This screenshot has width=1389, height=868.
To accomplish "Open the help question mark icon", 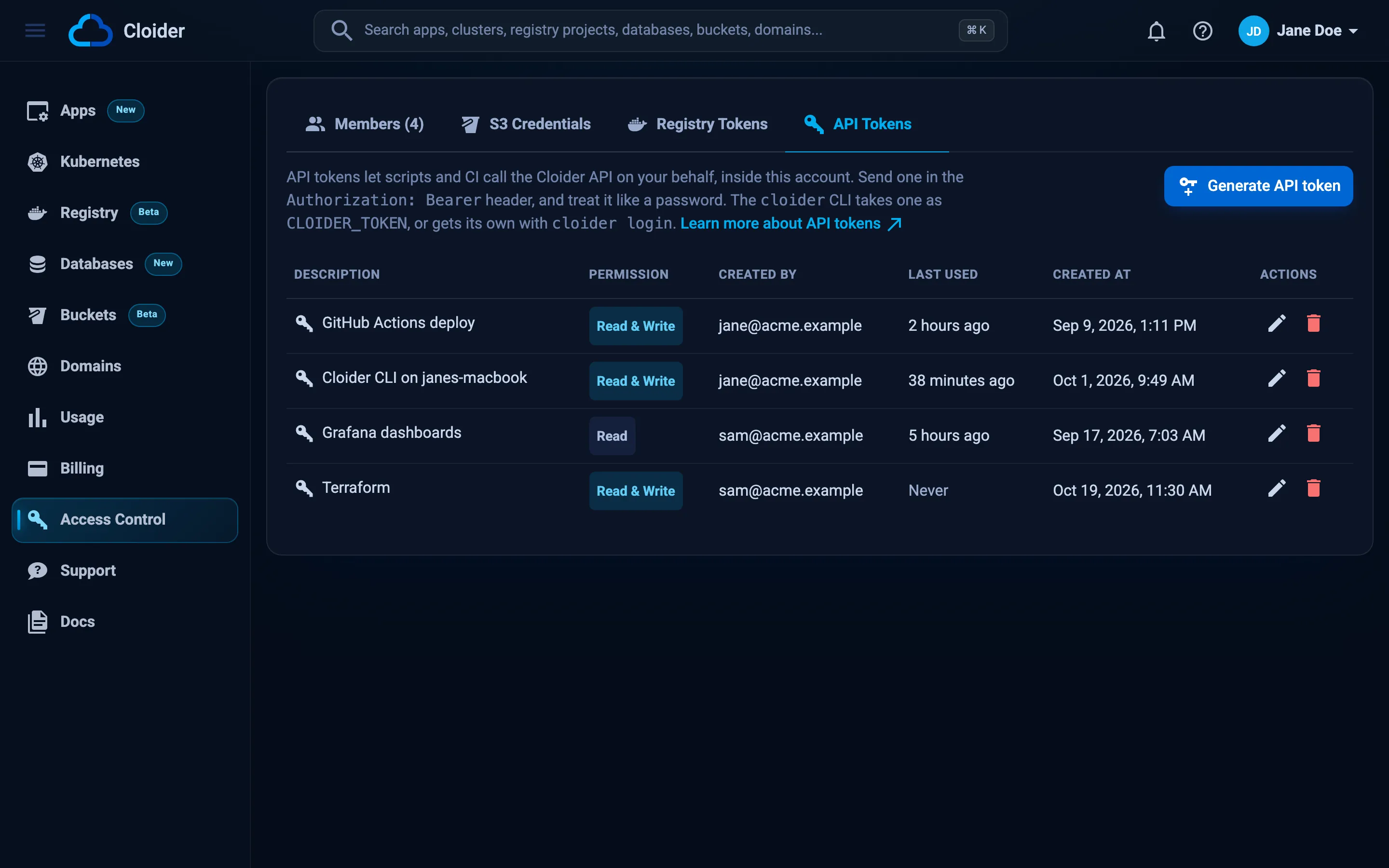I will [x=1202, y=30].
